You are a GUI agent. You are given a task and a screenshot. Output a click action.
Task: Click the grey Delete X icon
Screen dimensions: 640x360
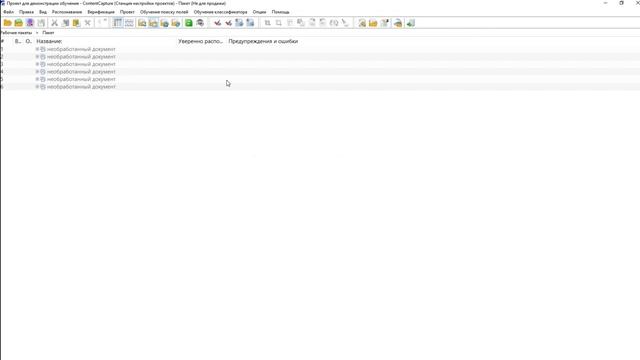pyautogui.click(x=87, y=23)
